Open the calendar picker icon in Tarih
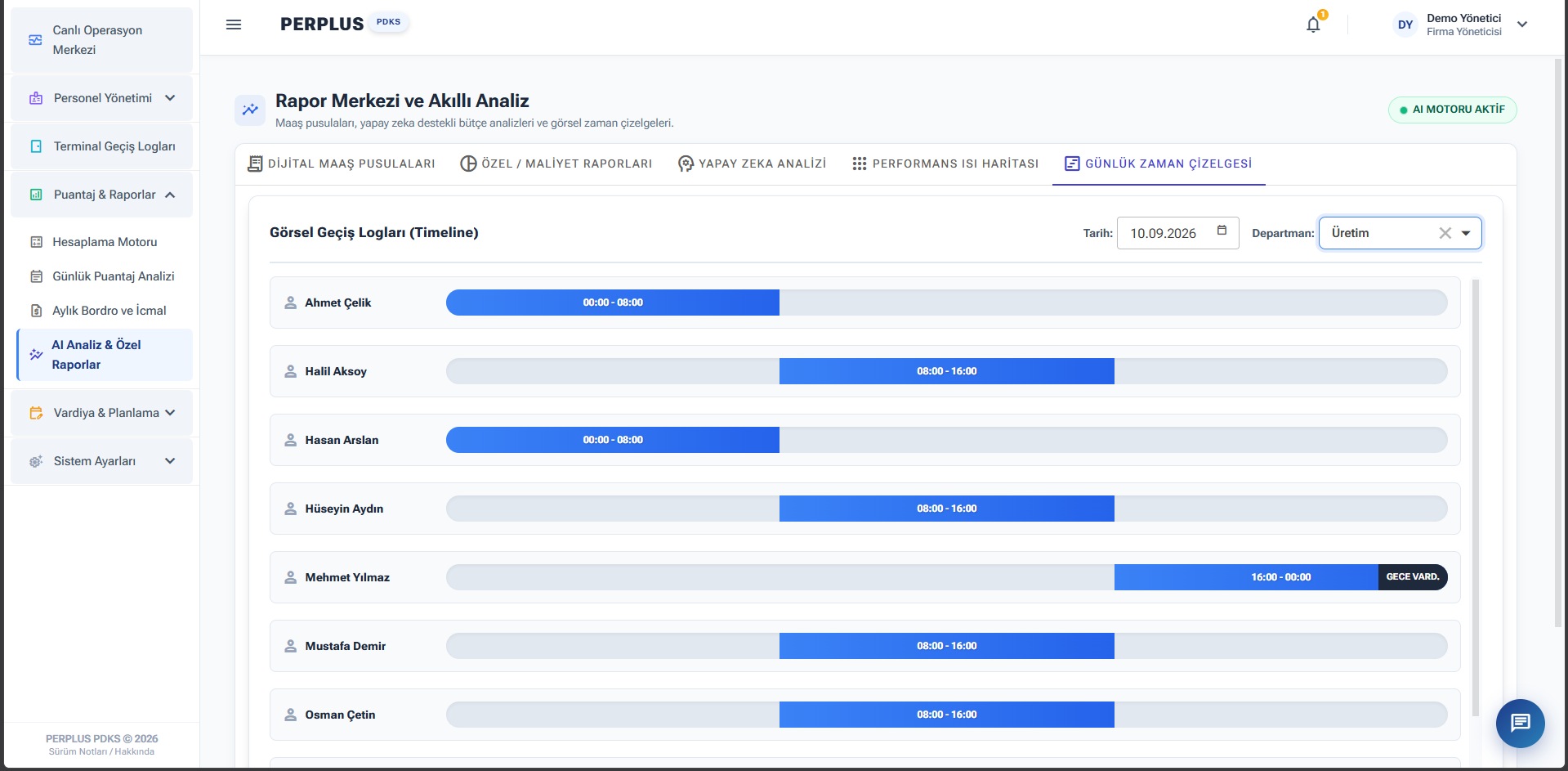The image size is (1568, 771). coord(1222,231)
